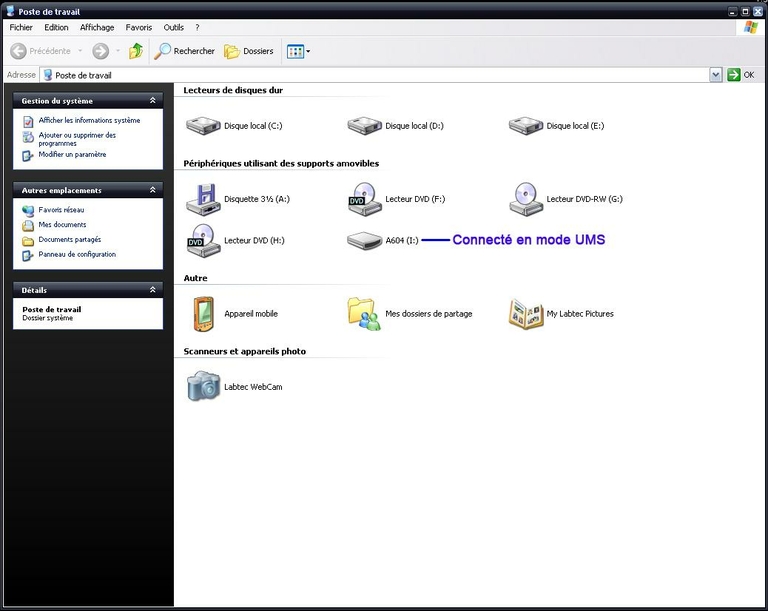
Task: Collapse the Détails panel
Action: pos(152,290)
